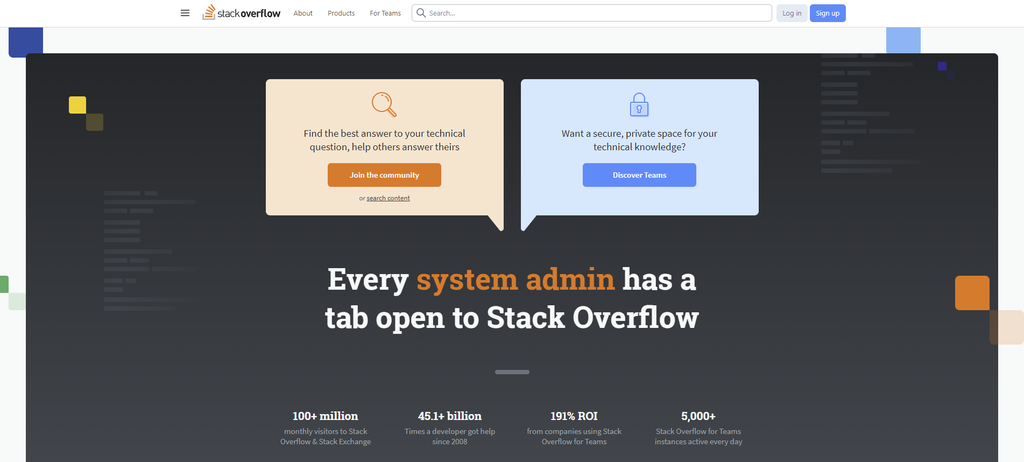Screen dimensions: 1024x462
Task: Click the 5,000+ Teams instances statistic
Action: coord(698,416)
